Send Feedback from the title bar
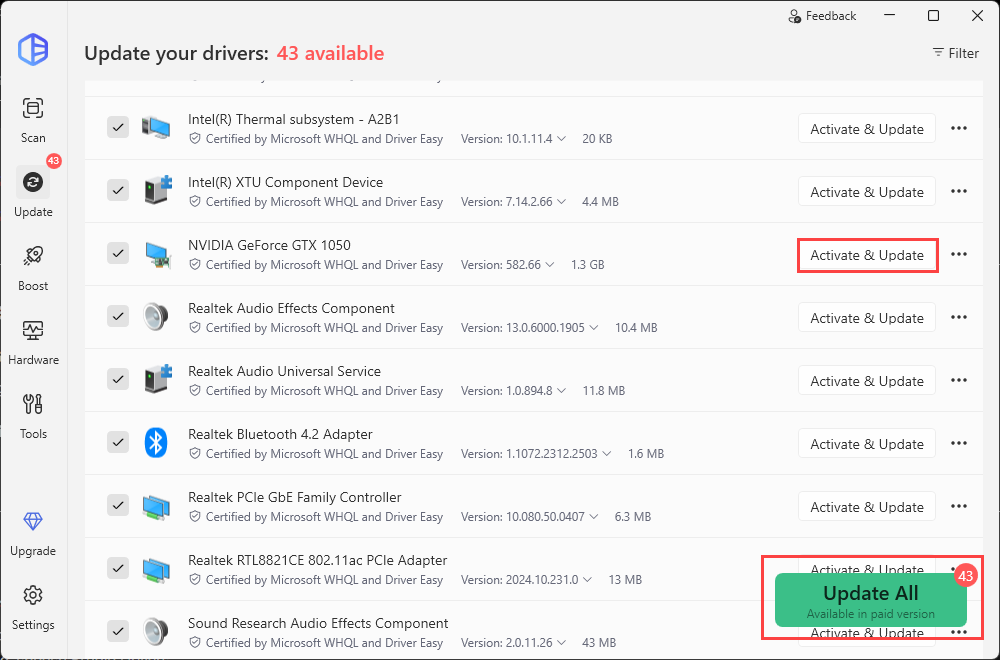 [x=822, y=16]
